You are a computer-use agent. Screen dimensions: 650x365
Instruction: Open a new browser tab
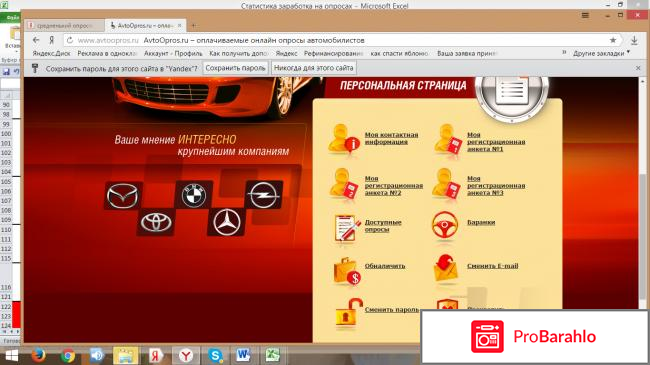pos(194,26)
